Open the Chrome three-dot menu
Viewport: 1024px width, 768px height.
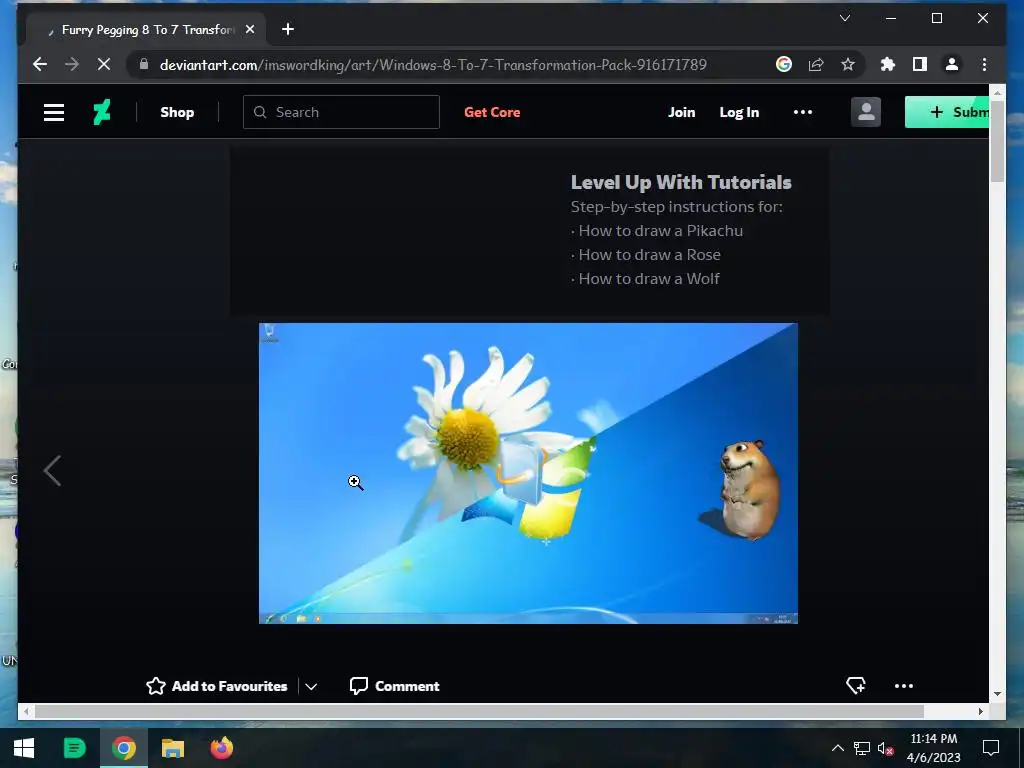tap(984, 64)
